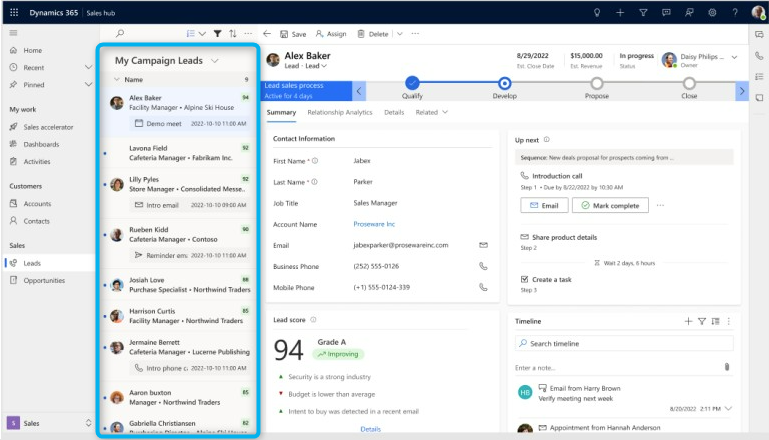Image resolution: width=769 pixels, height=440 pixels.
Task: Open Delete split-button dropdown arrow
Action: point(400,34)
